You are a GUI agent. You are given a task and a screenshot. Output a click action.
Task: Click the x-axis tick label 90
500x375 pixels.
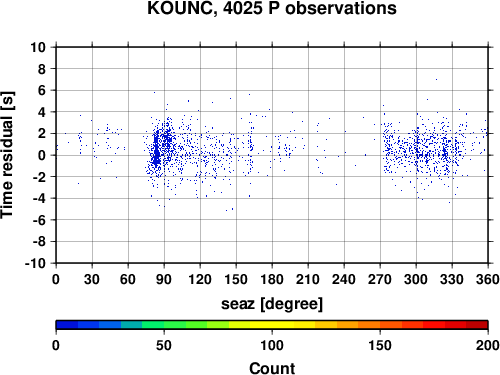[x=164, y=279]
